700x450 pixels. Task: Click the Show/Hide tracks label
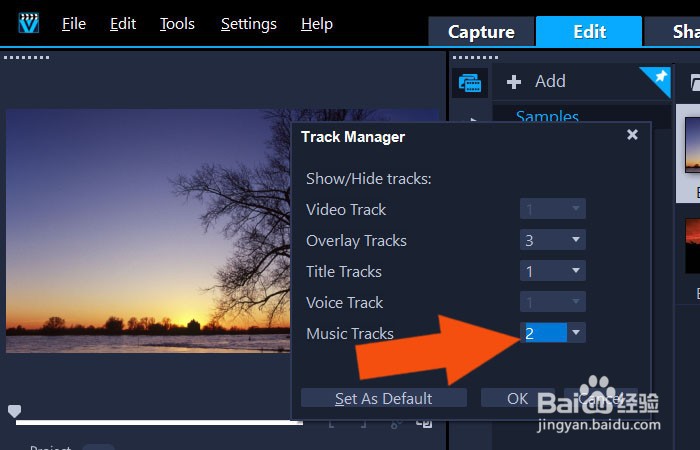click(369, 179)
